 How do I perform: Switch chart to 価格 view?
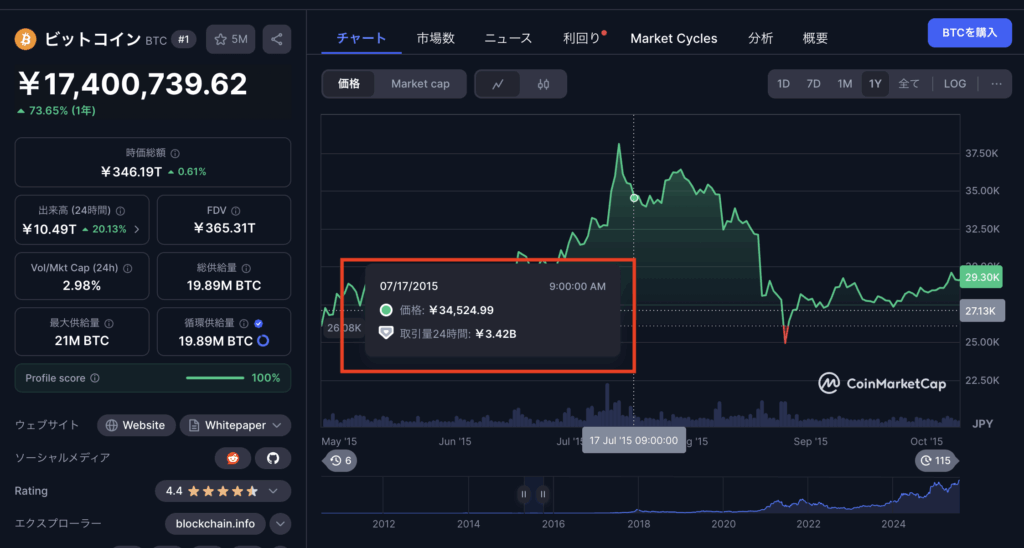click(x=349, y=84)
